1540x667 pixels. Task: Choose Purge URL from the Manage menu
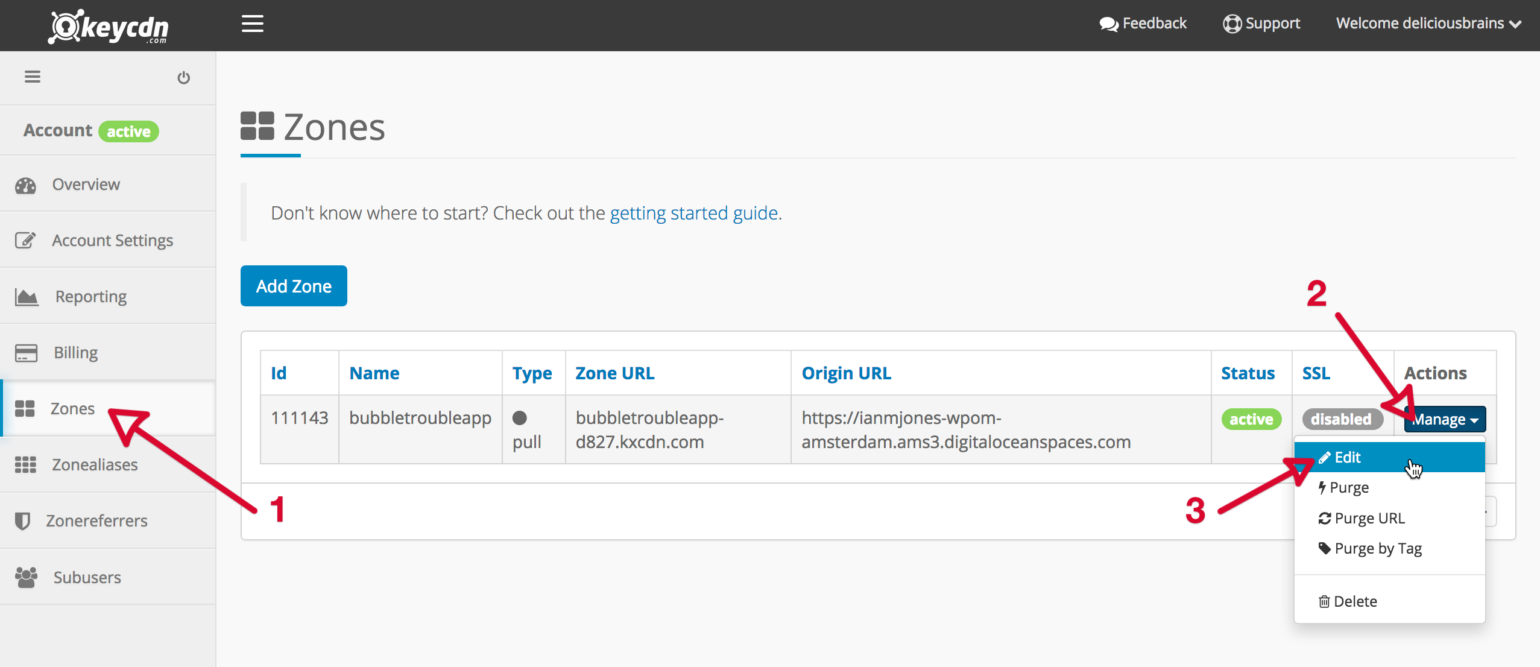click(x=1390, y=518)
